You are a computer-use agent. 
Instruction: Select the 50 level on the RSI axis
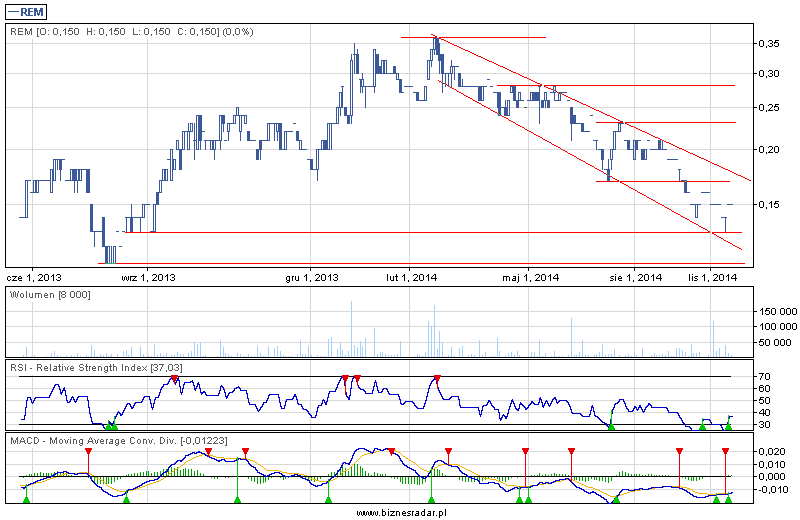(764, 401)
